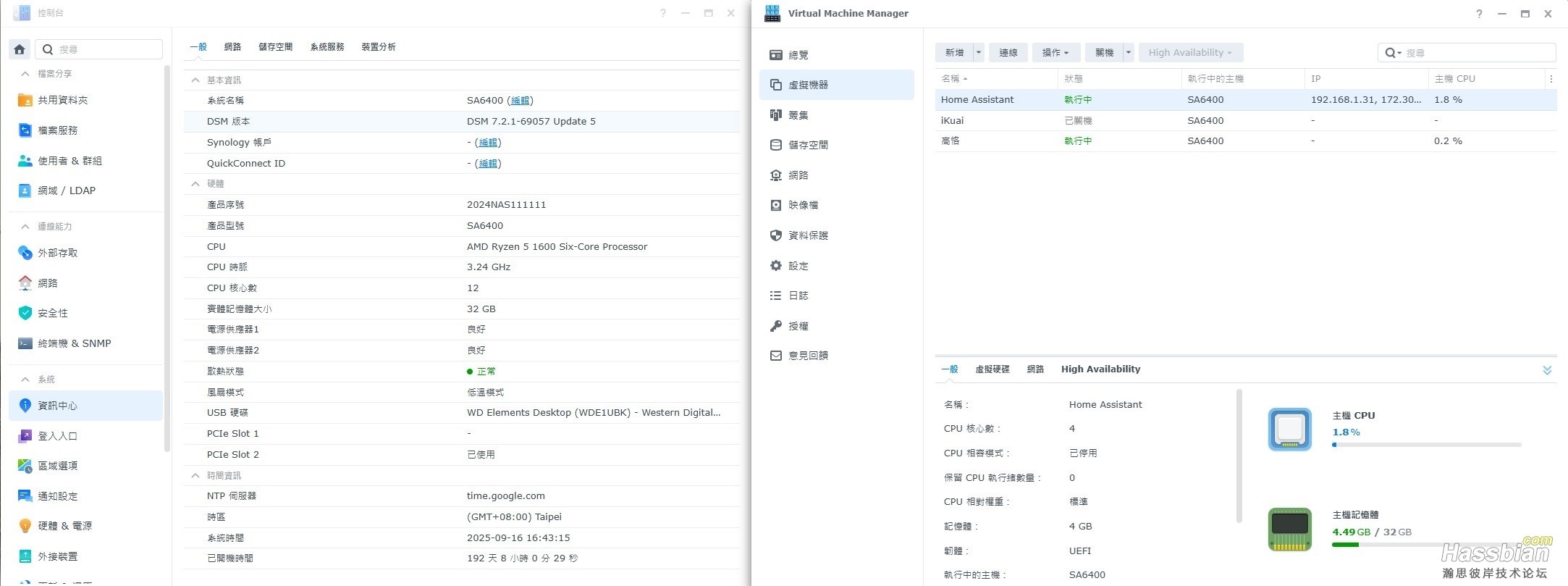This screenshot has height=586, width=1568.
Task: Click the Control Panel search field
Action: click(x=99, y=49)
